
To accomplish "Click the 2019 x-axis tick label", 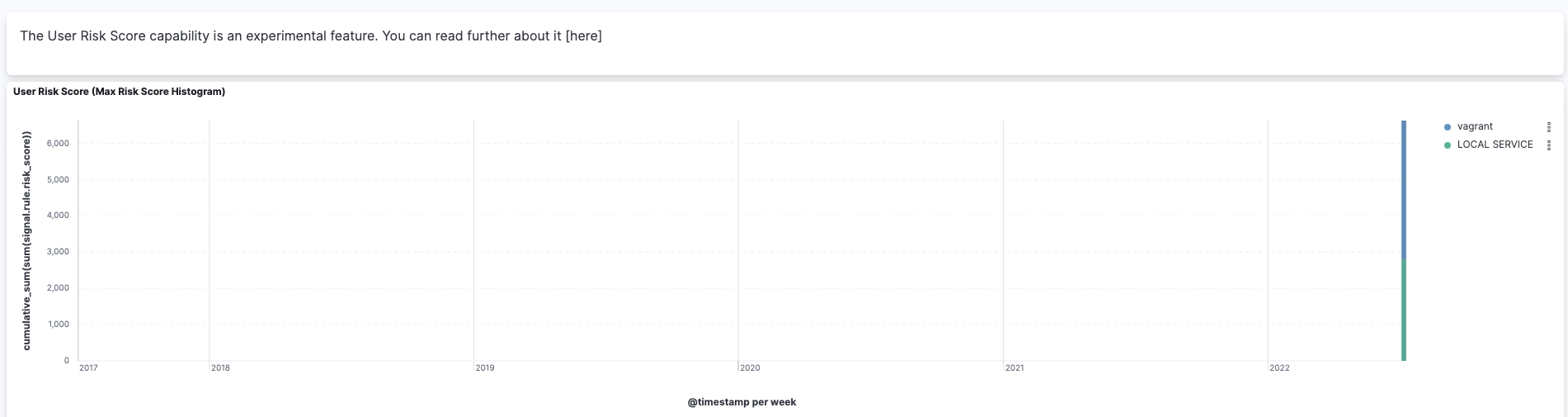I will tap(485, 368).
